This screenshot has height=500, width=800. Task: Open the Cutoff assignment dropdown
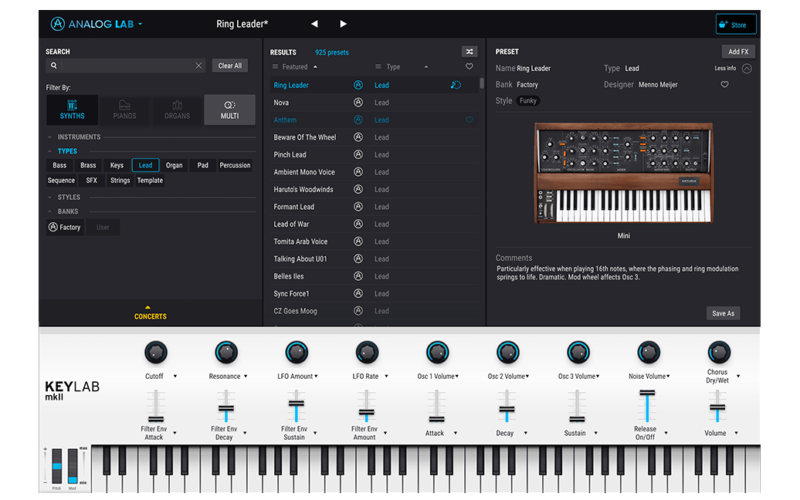(x=175, y=376)
